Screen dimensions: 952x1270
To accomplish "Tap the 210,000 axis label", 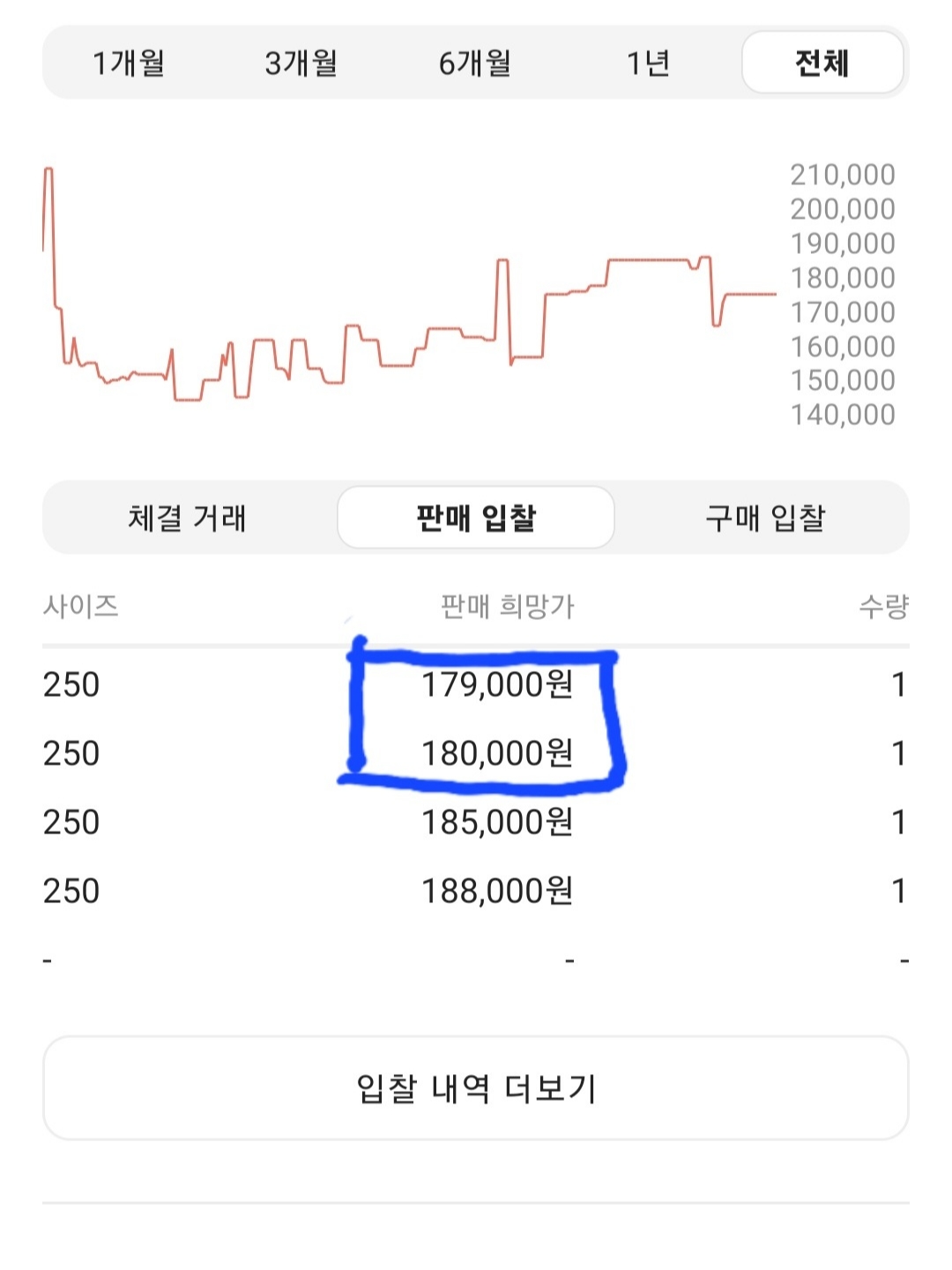I will pyautogui.click(x=842, y=175).
